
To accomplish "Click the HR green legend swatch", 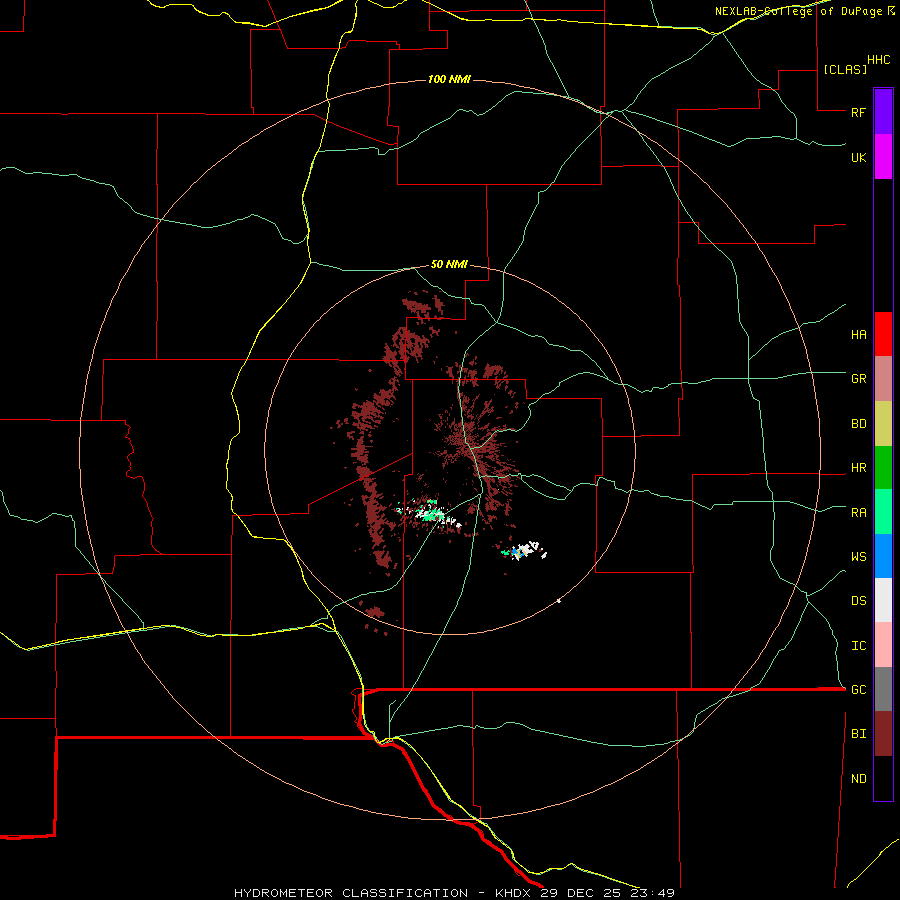I will (883, 468).
